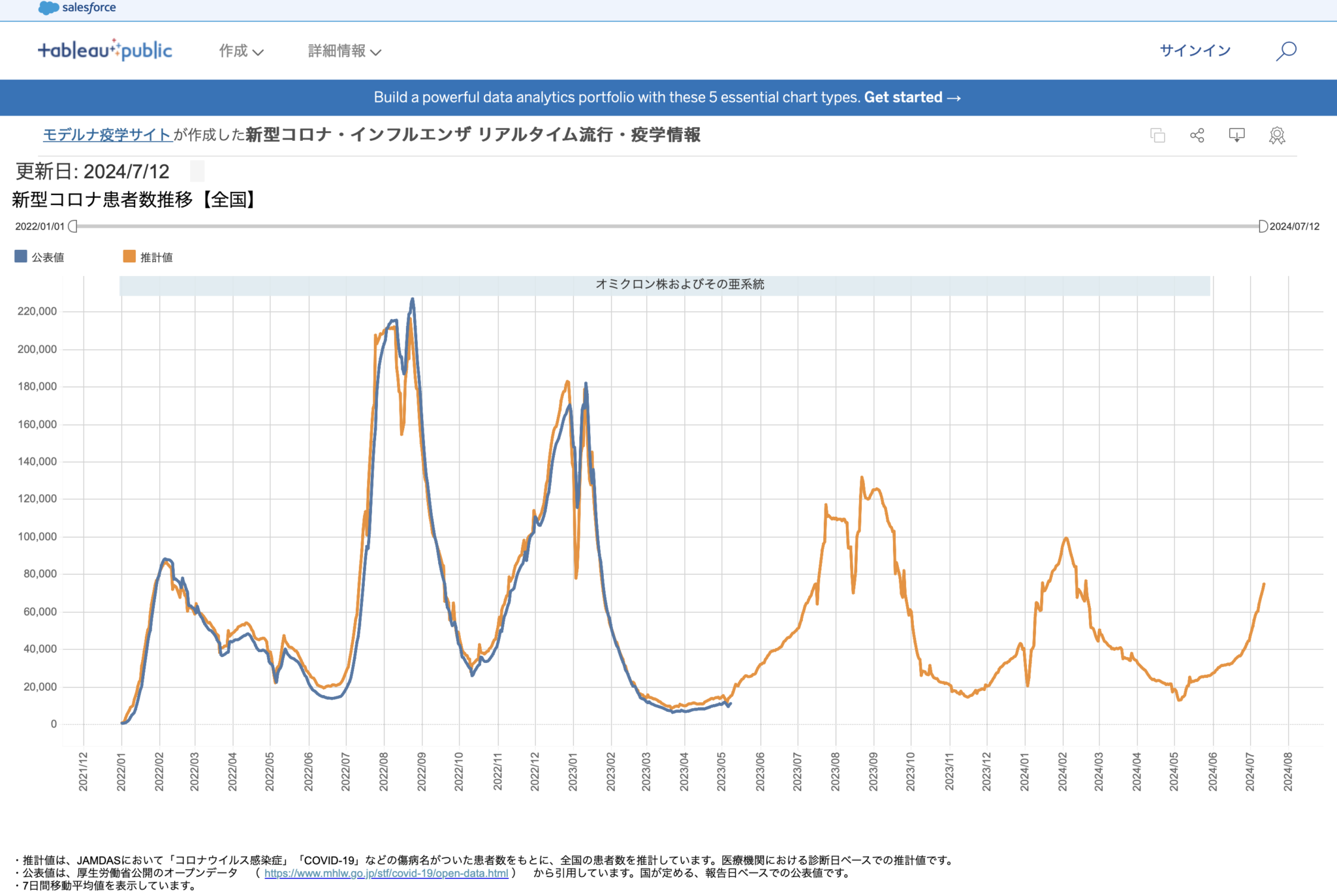Click the 7日間移動平均値 footnote line
1337x896 pixels.
[106, 886]
